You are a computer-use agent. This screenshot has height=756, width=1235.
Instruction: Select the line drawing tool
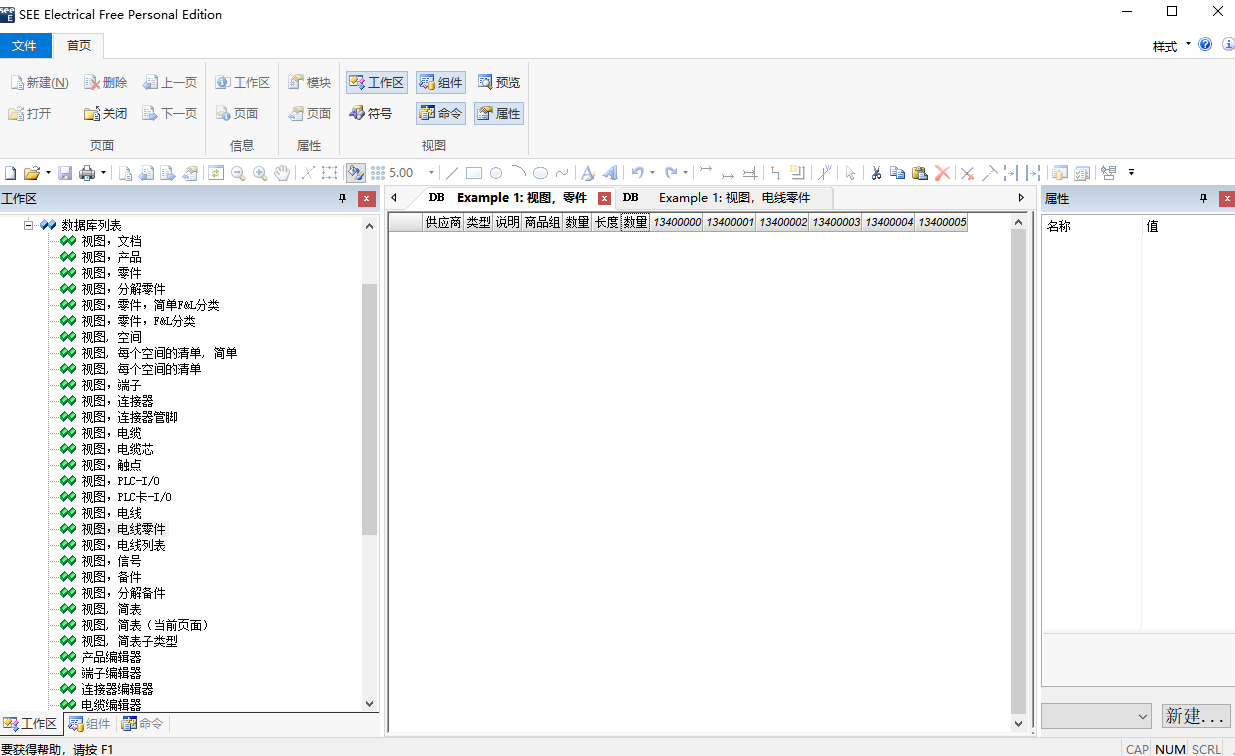pyautogui.click(x=452, y=173)
